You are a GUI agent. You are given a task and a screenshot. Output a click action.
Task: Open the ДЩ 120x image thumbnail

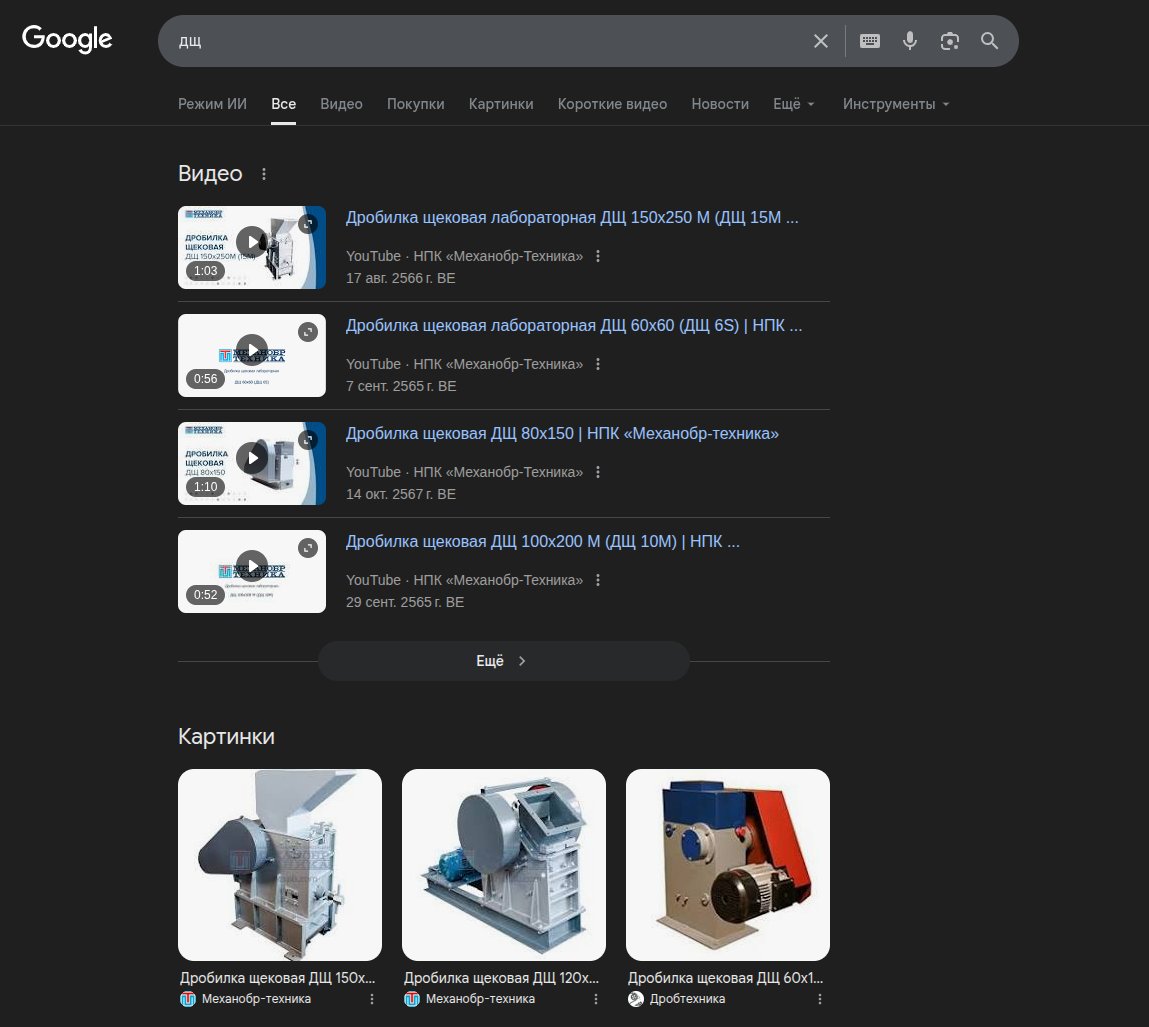[504, 864]
